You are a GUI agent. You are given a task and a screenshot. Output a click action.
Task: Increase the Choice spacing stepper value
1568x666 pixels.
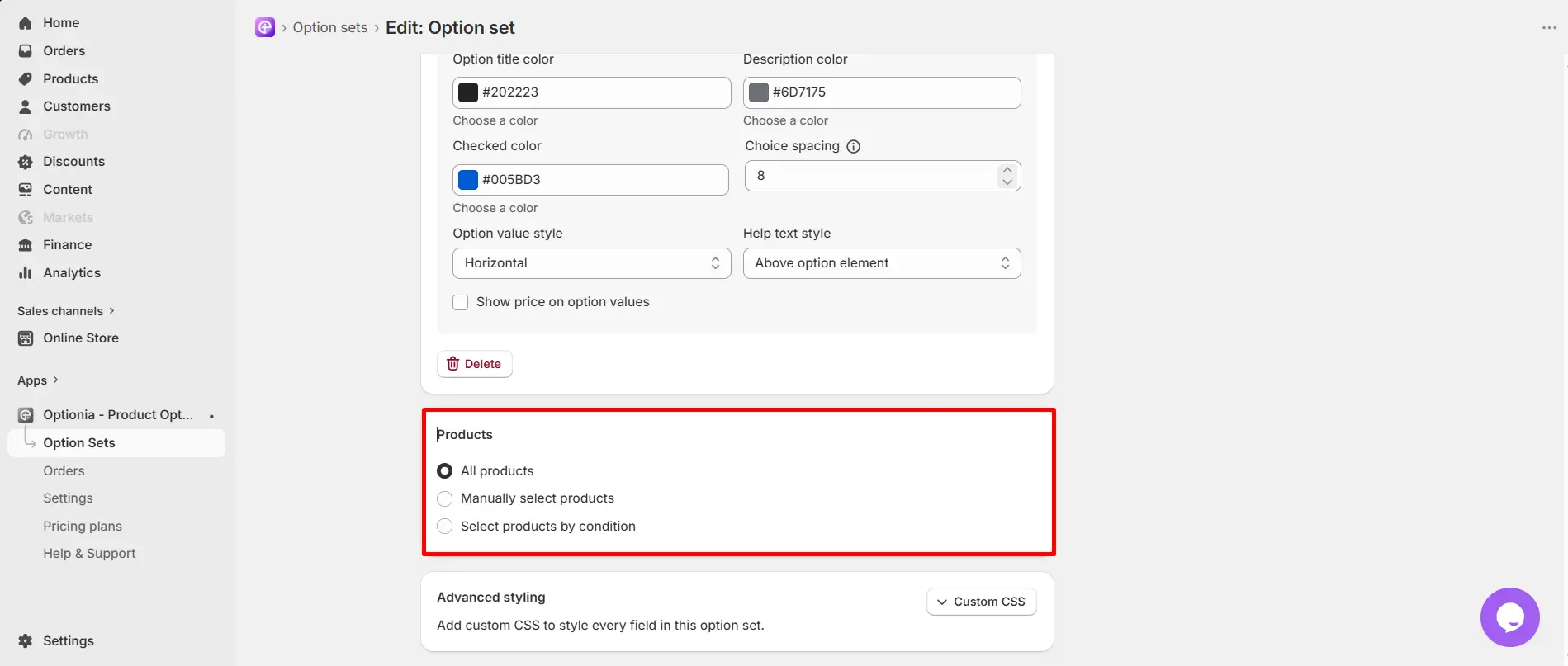1007,170
